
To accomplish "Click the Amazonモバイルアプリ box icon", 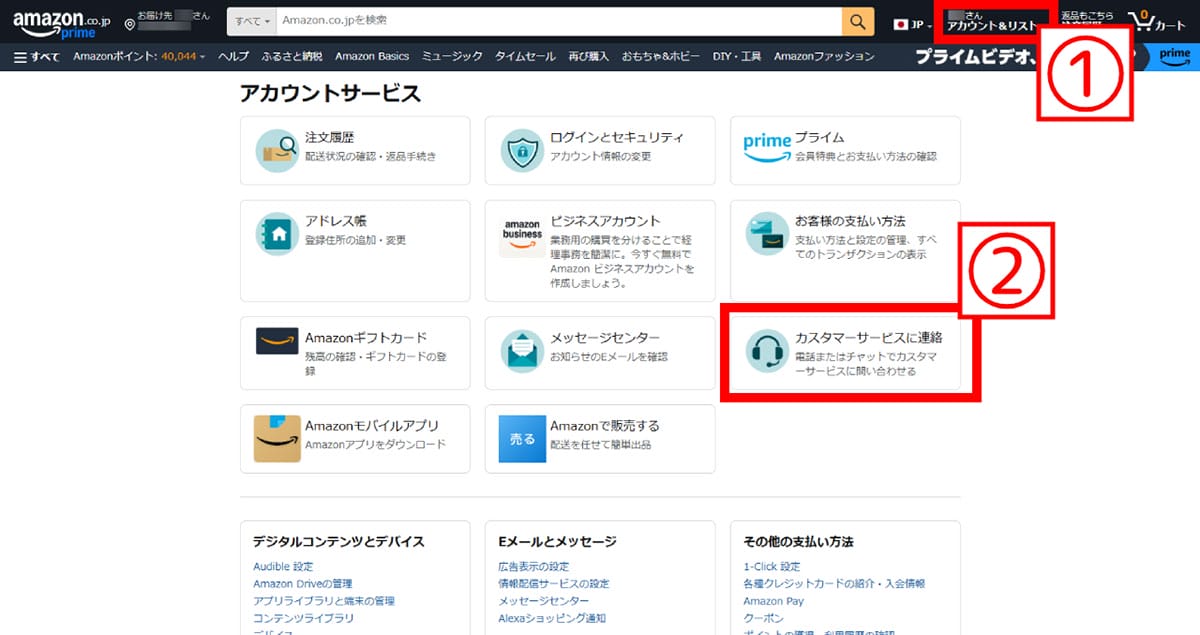I will [x=277, y=438].
